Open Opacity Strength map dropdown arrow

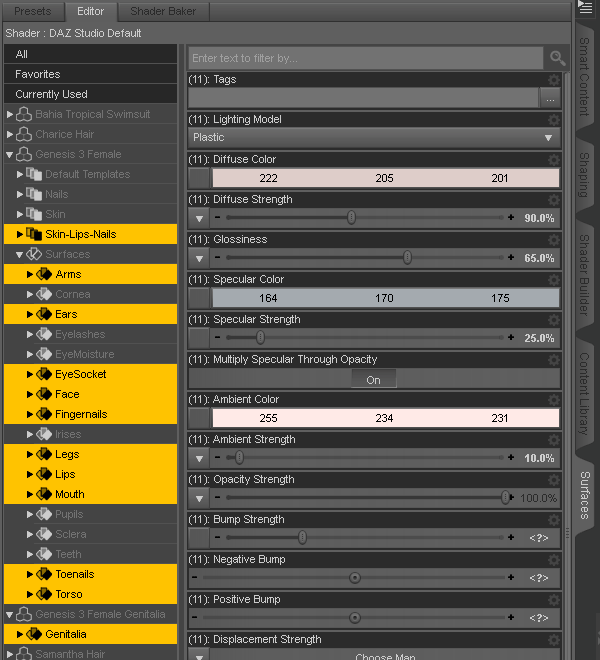click(x=199, y=498)
